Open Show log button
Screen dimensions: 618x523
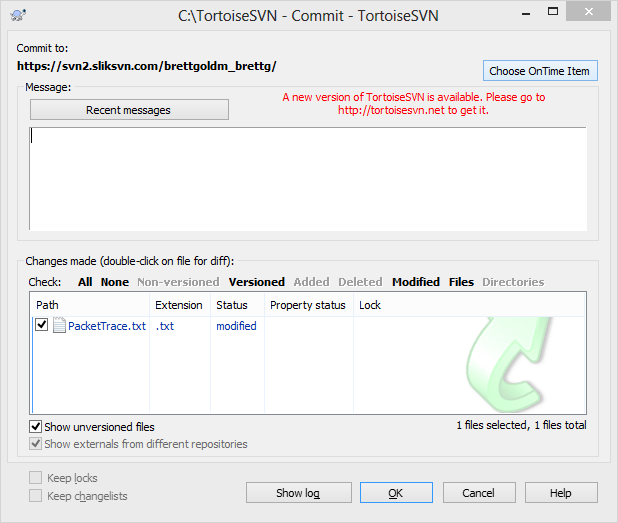299,493
